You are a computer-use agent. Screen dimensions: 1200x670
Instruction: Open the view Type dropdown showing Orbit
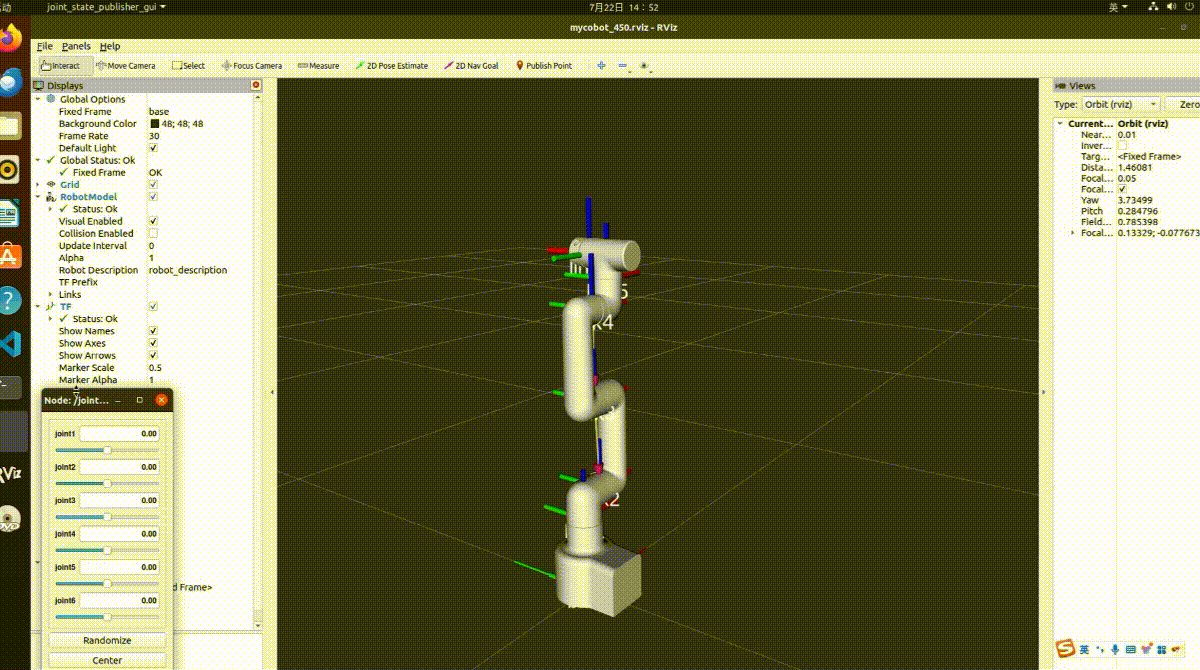1121,104
